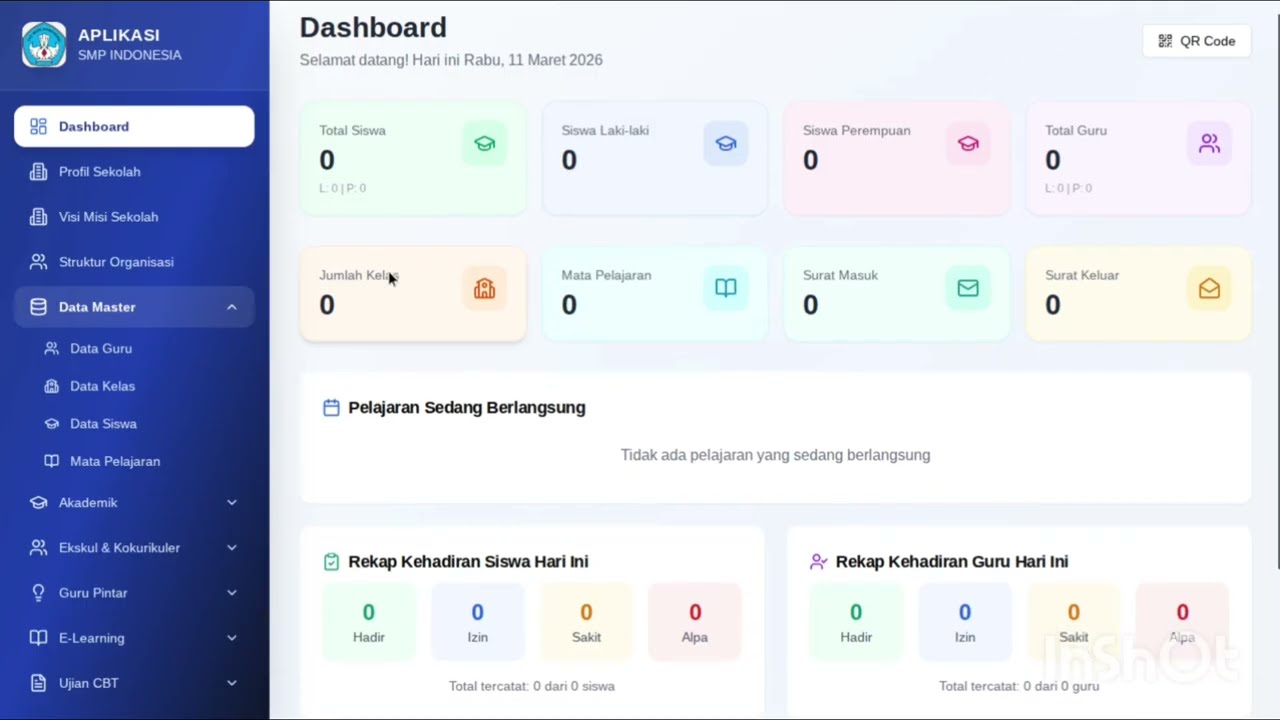Open Struktur Organisasi in the sidebar
Viewport: 1280px width, 720px height.
pos(134,261)
